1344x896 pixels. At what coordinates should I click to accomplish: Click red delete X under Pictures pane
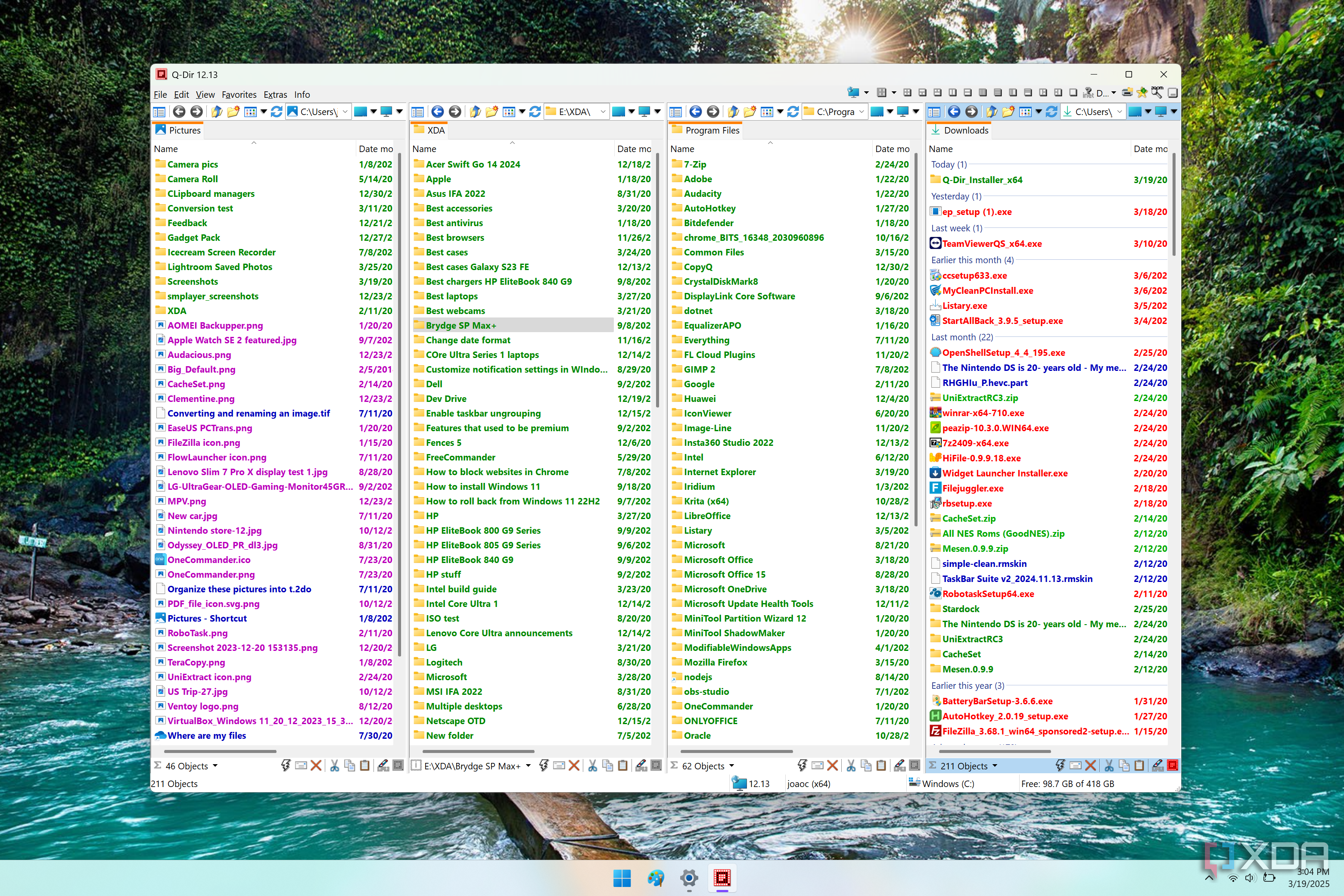tap(315, 766)
